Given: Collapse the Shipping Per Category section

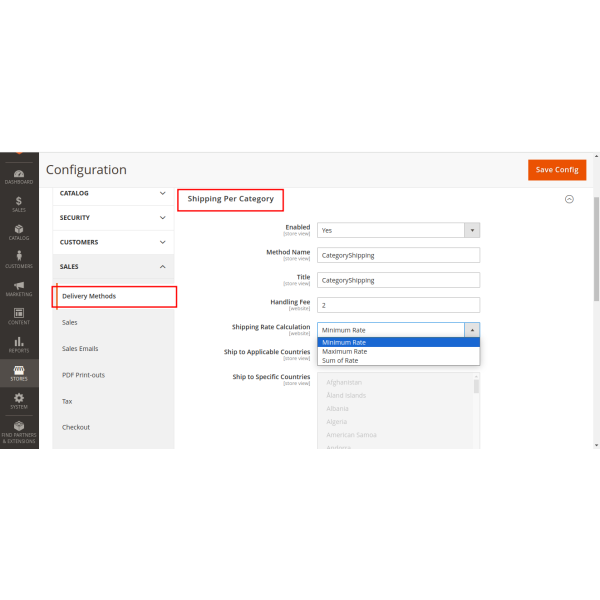Looking at the screenshot, I should coord(569,199).
